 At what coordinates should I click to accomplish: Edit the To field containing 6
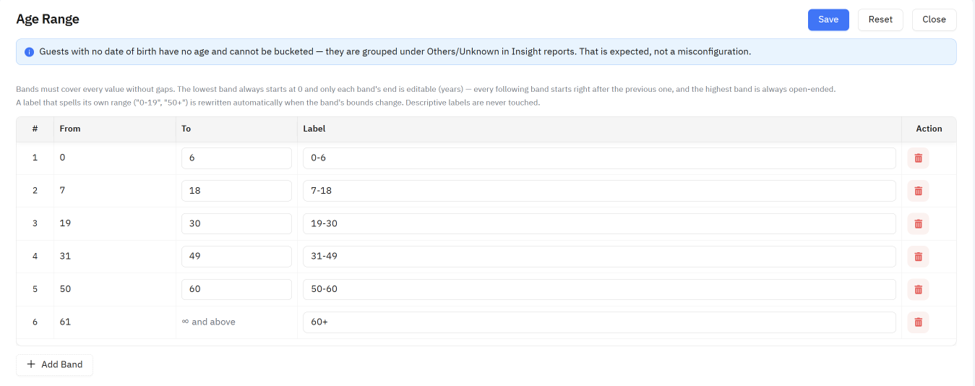point(236,158)
